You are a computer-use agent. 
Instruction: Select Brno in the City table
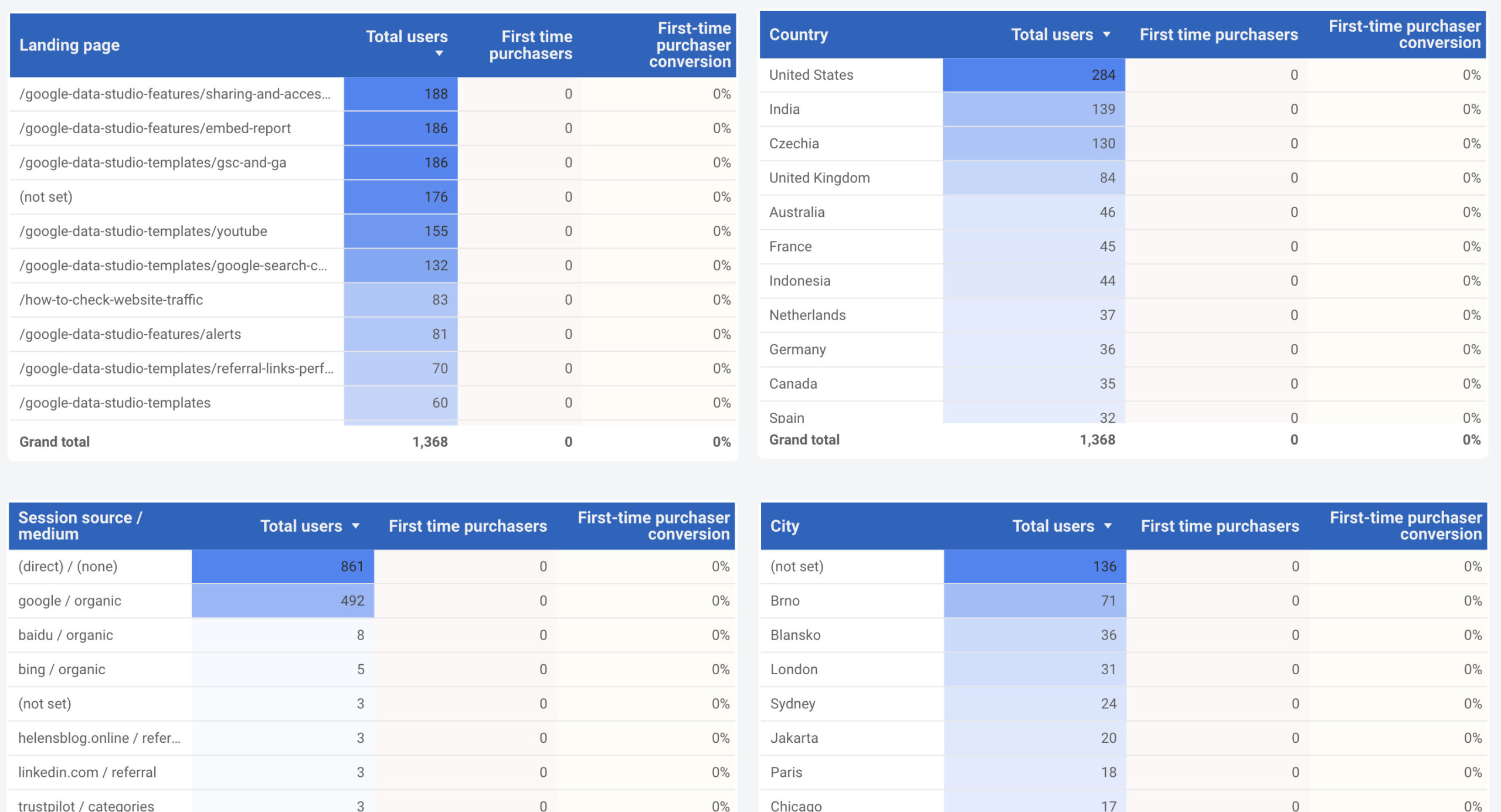[x=785, y=600]
